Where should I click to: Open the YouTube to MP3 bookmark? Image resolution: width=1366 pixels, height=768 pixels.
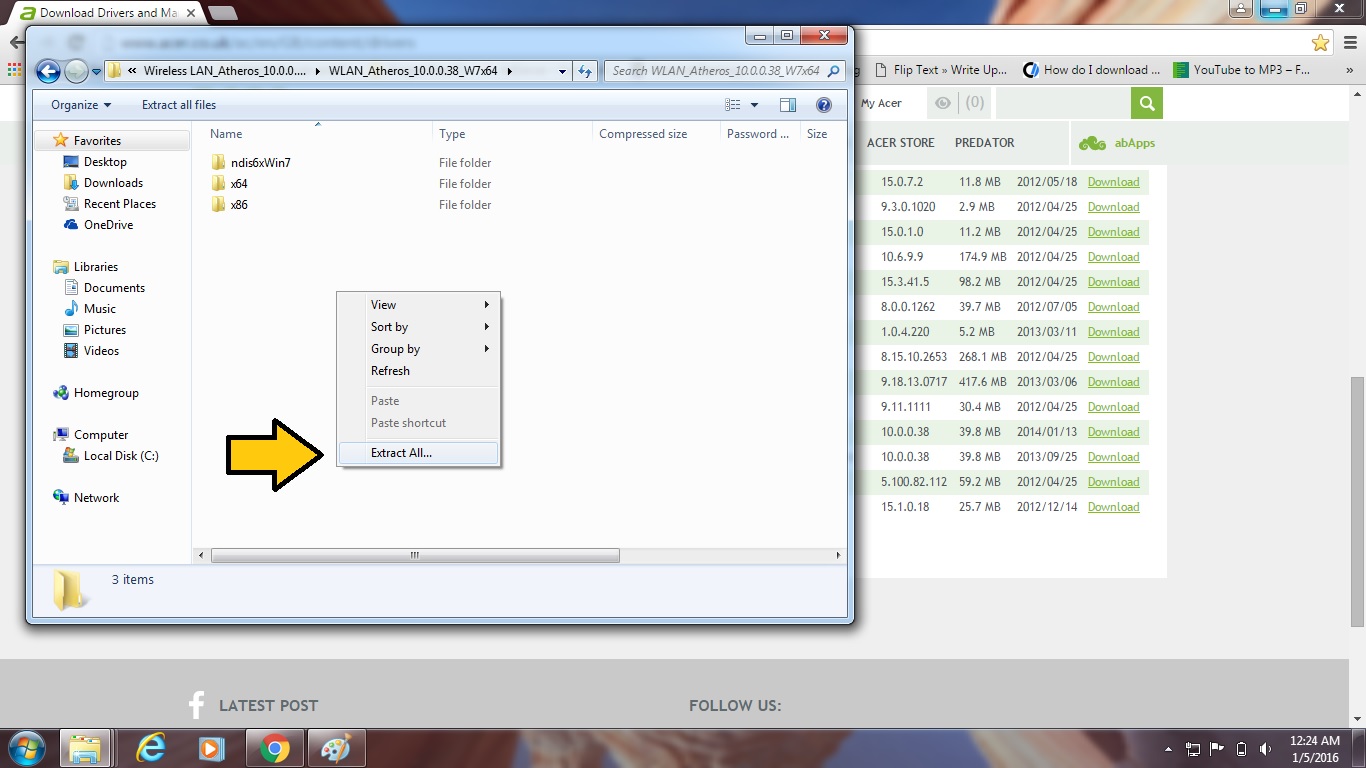[1242, 70]
